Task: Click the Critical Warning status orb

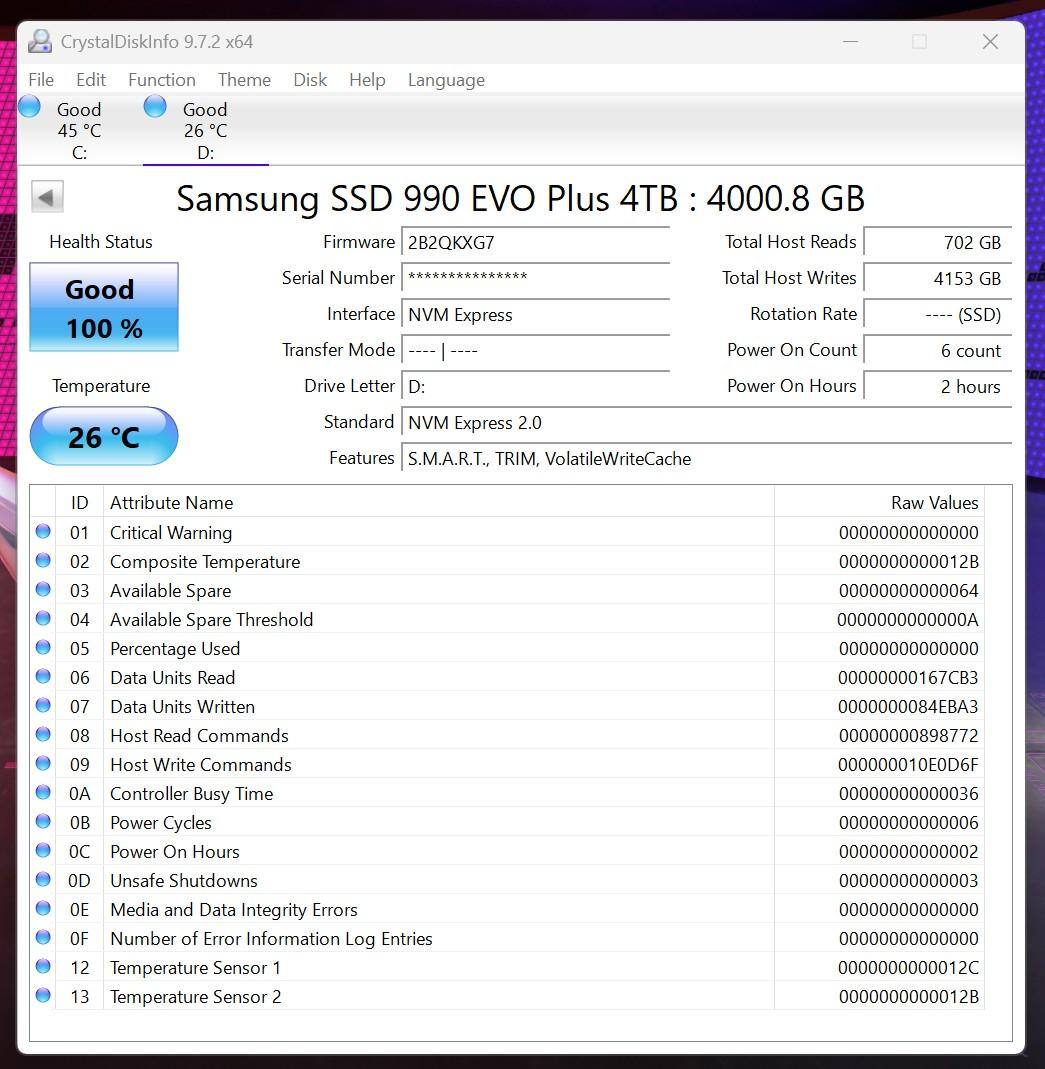Action: click(43, 532)
